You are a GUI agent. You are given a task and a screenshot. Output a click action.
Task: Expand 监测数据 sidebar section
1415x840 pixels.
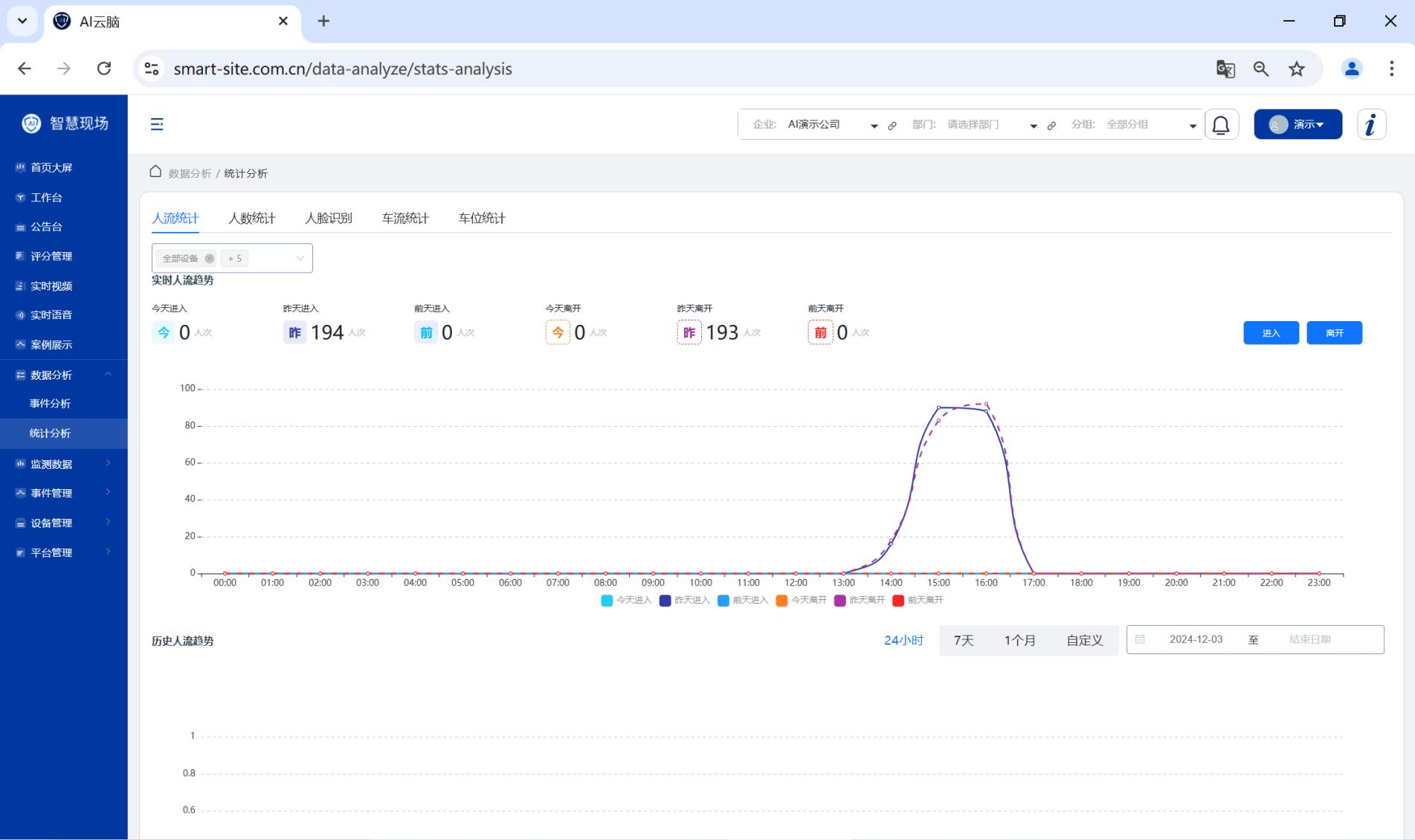coord(64,464)
